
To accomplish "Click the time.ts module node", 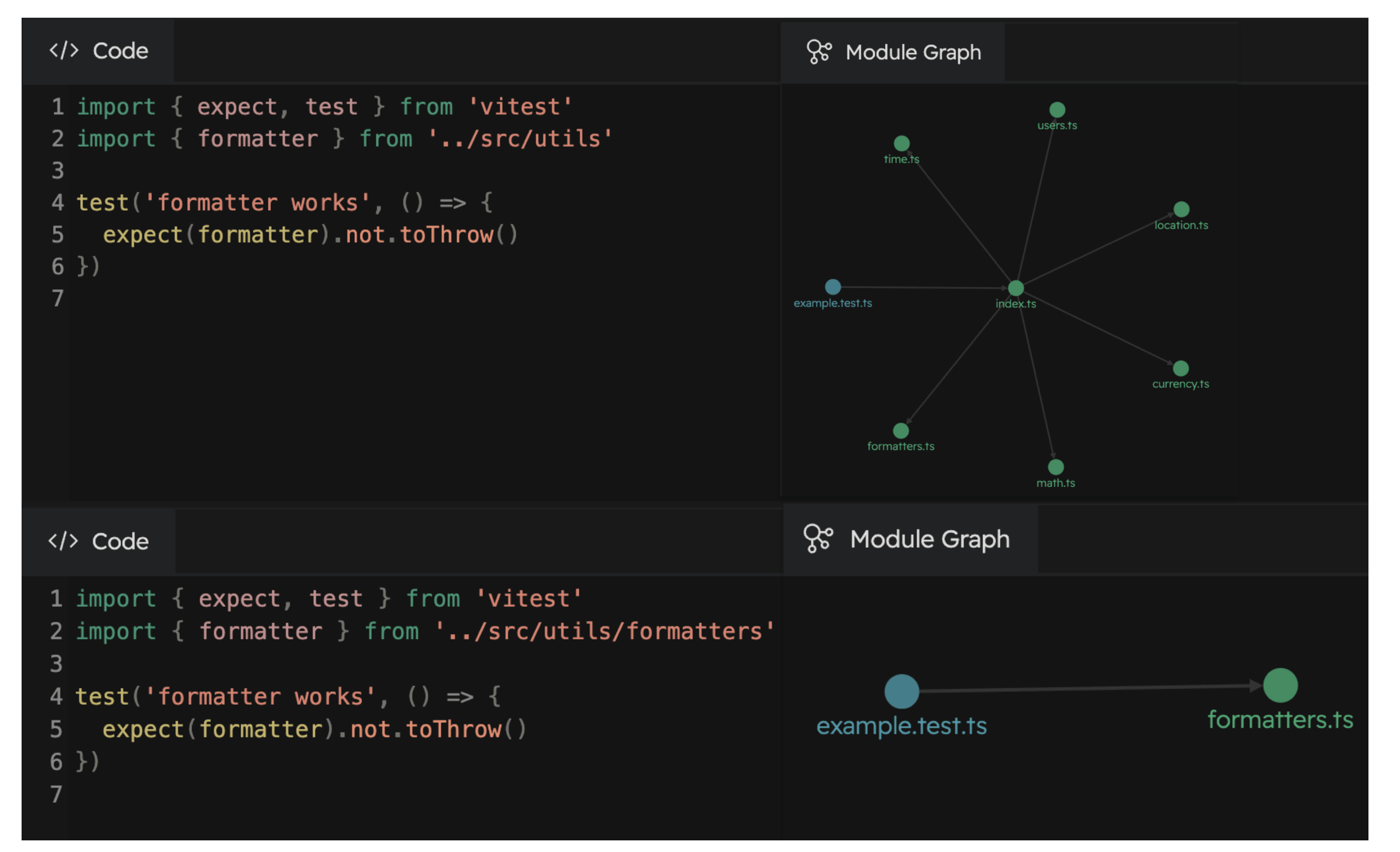I will (902, 143).
